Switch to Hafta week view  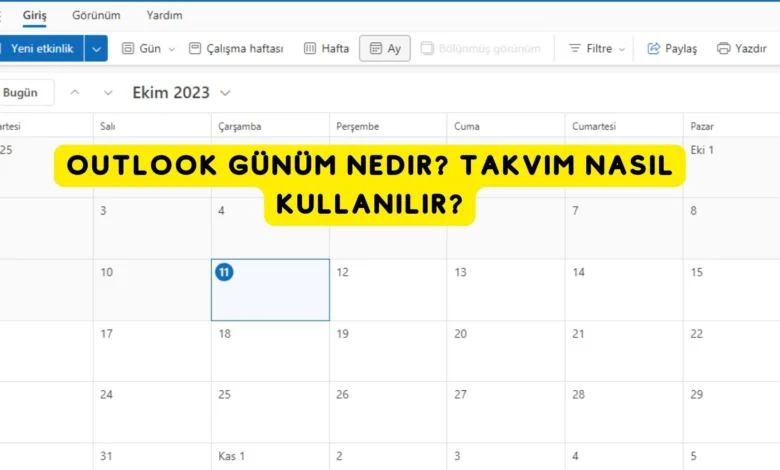326,48
